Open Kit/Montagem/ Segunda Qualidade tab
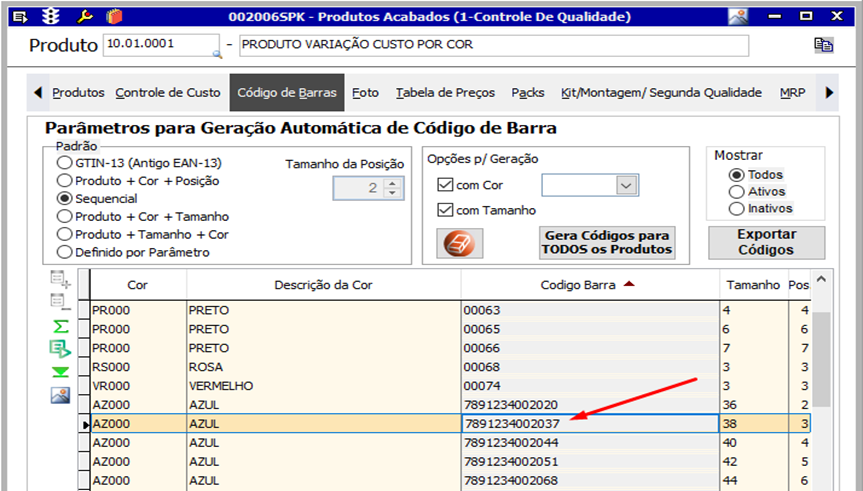The image size is (863, 491). (x=661, y=92)
